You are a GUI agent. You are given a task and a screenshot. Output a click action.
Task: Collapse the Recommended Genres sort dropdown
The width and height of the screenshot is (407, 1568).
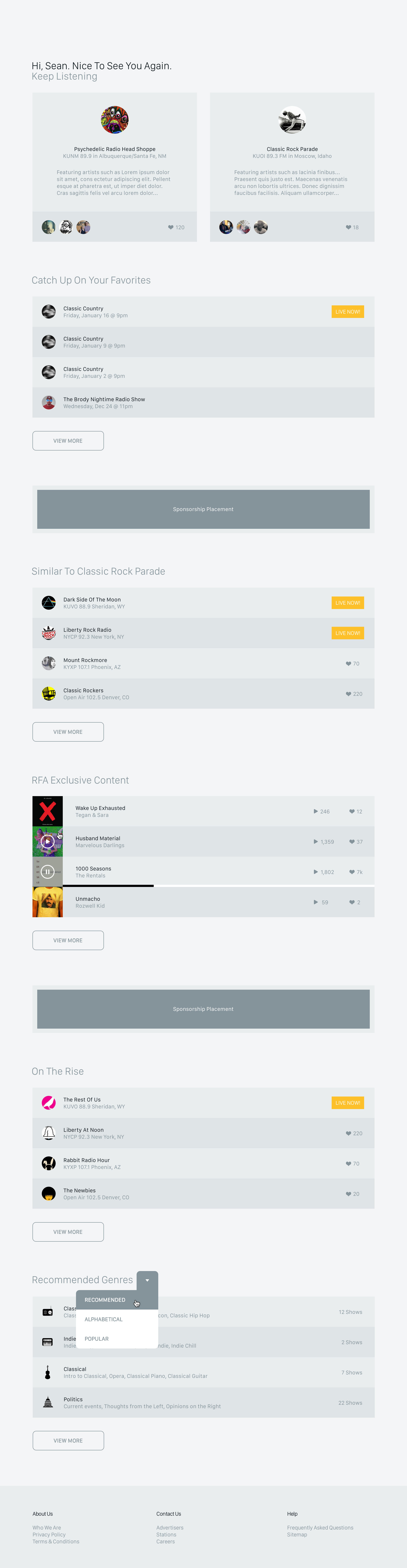[x=147, y=1280]
